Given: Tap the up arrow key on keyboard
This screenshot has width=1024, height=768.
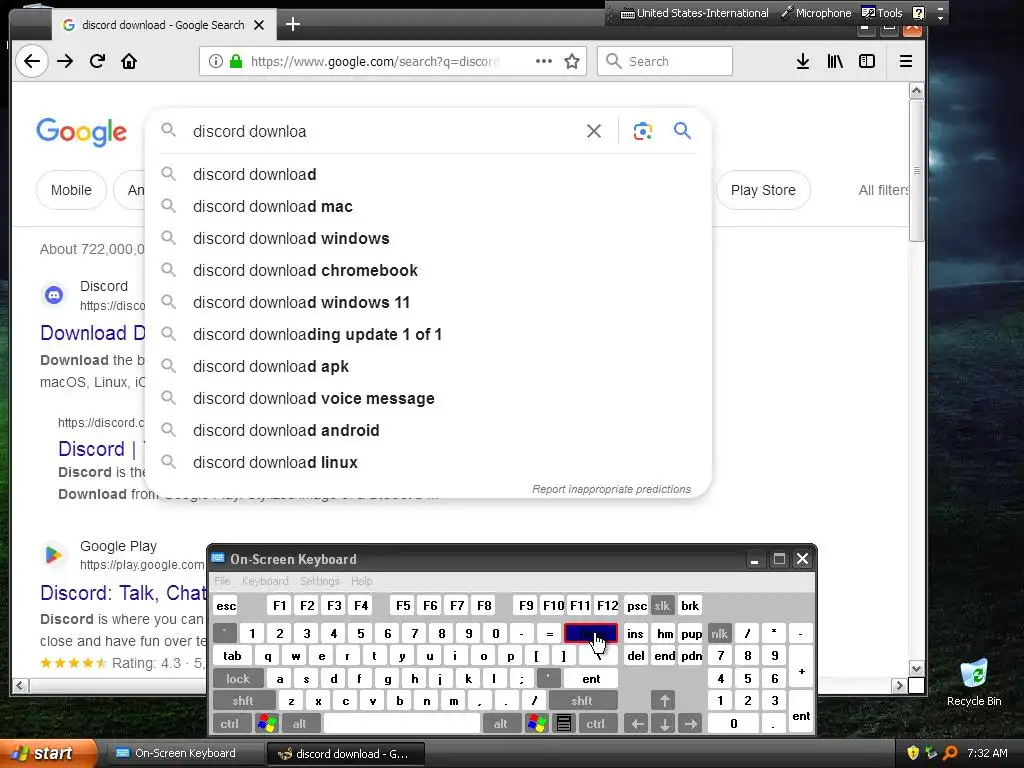Looking at the screenshot, I should click(664, 701).
